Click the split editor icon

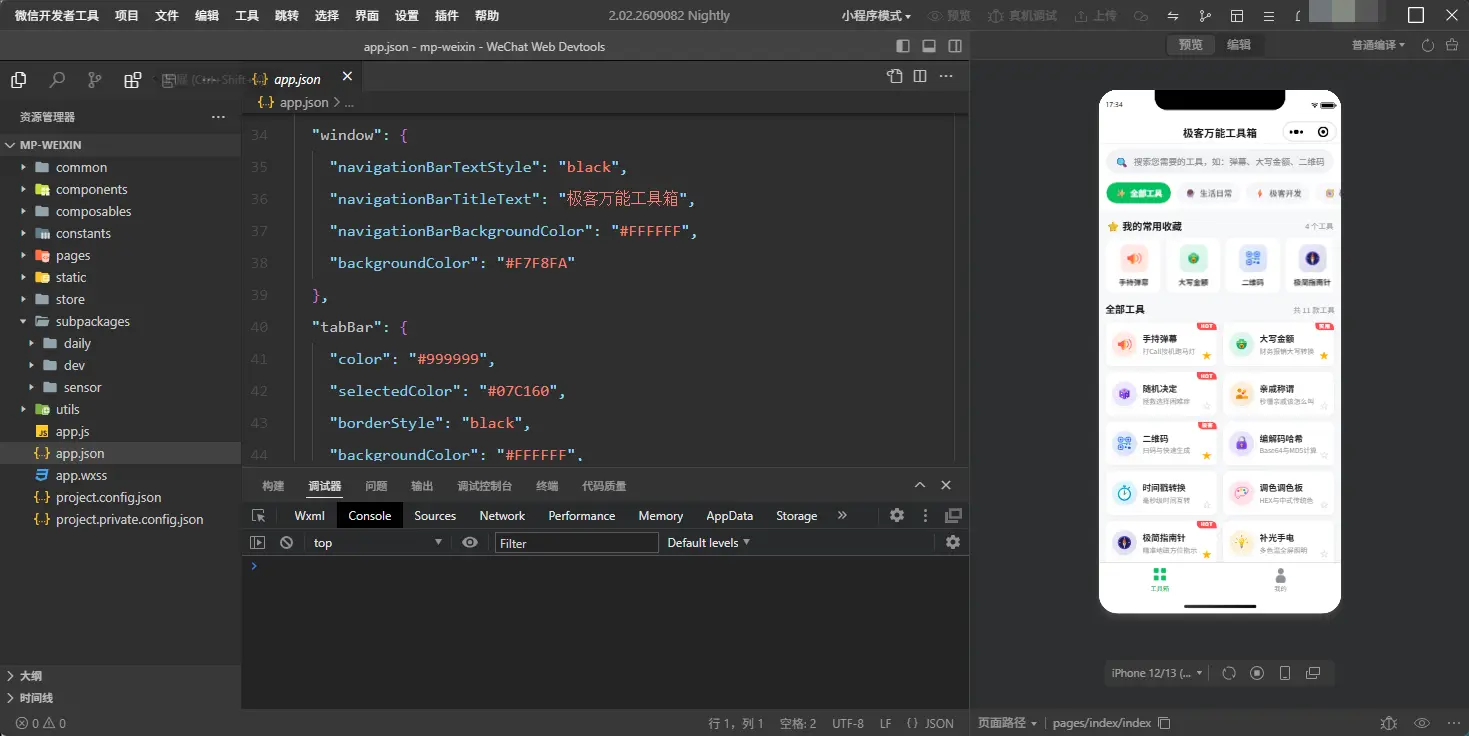tap(920, 76)
